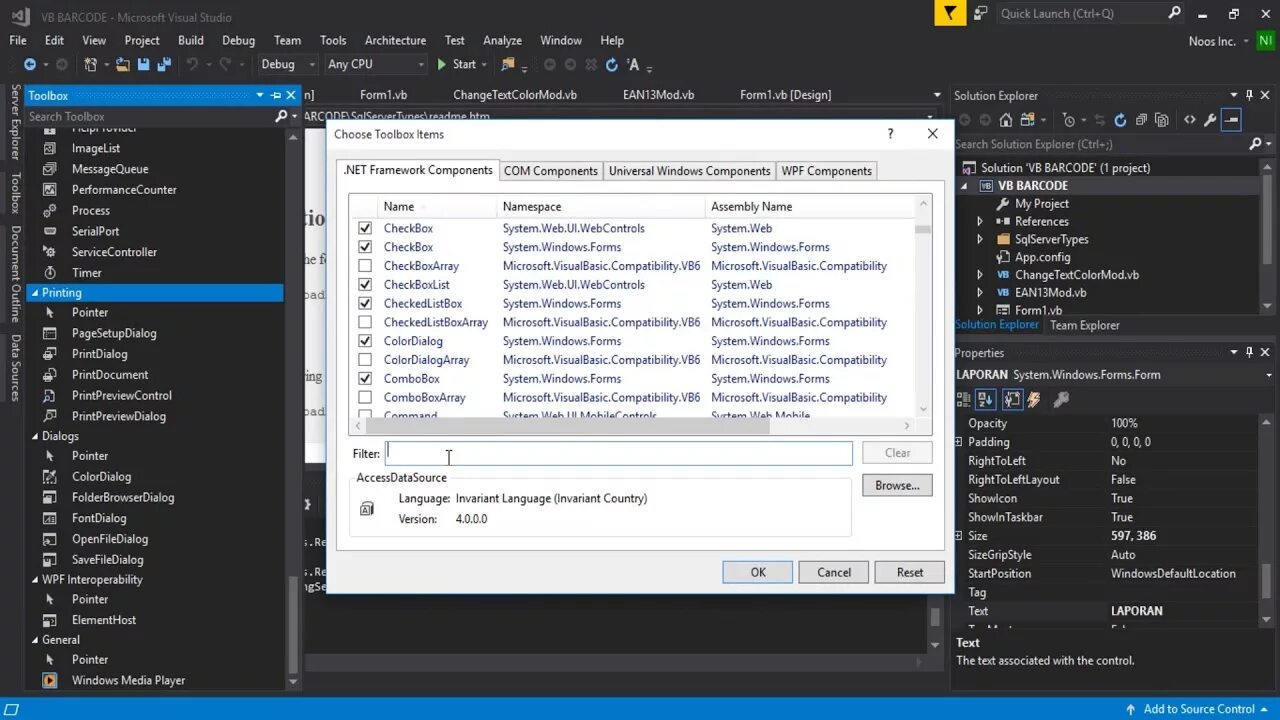
Task: Click the Alphabetical sort icon in Properties
Action: point(986,400)
